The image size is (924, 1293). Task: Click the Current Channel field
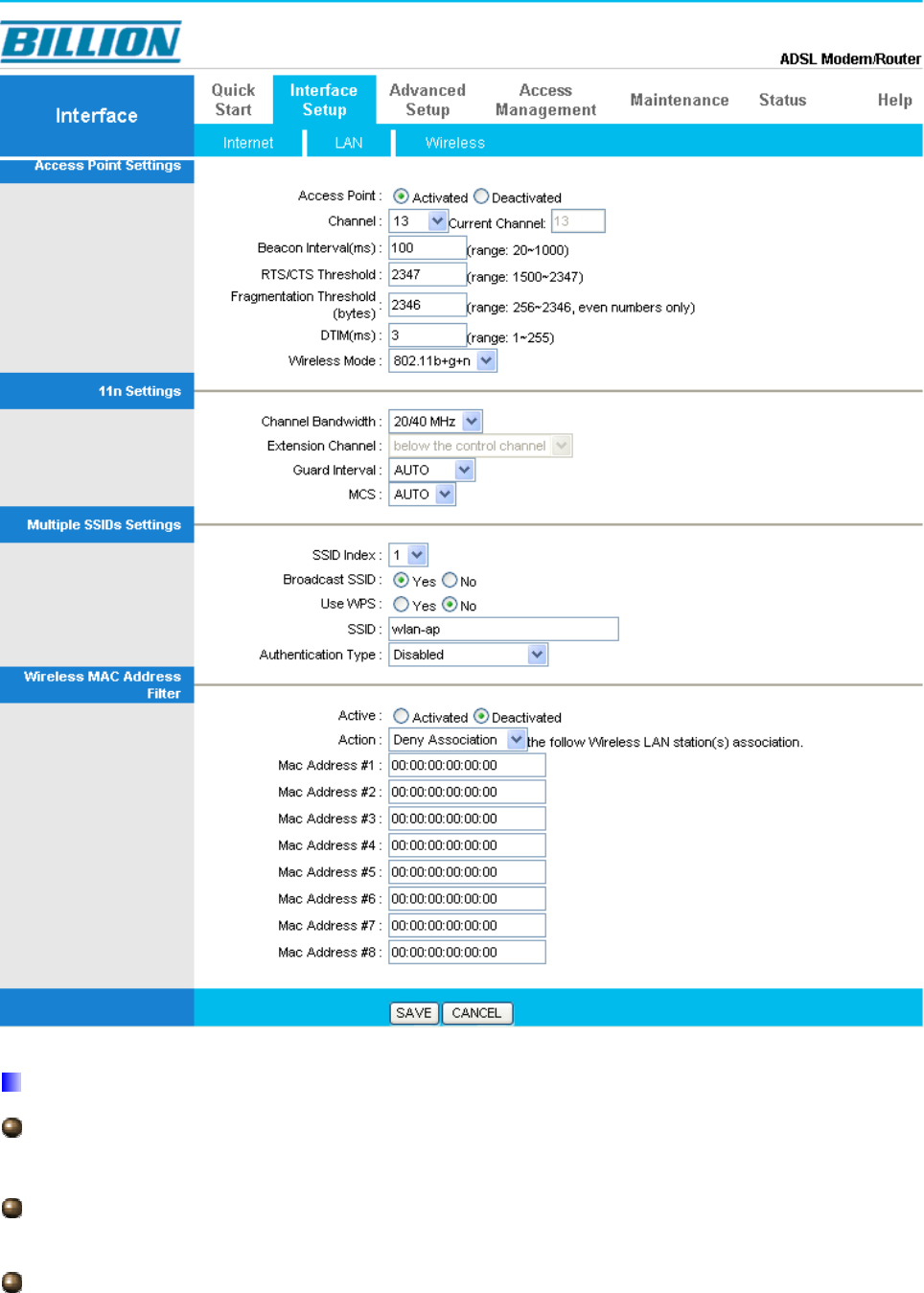pyautogui.click(x=578, y=221)
